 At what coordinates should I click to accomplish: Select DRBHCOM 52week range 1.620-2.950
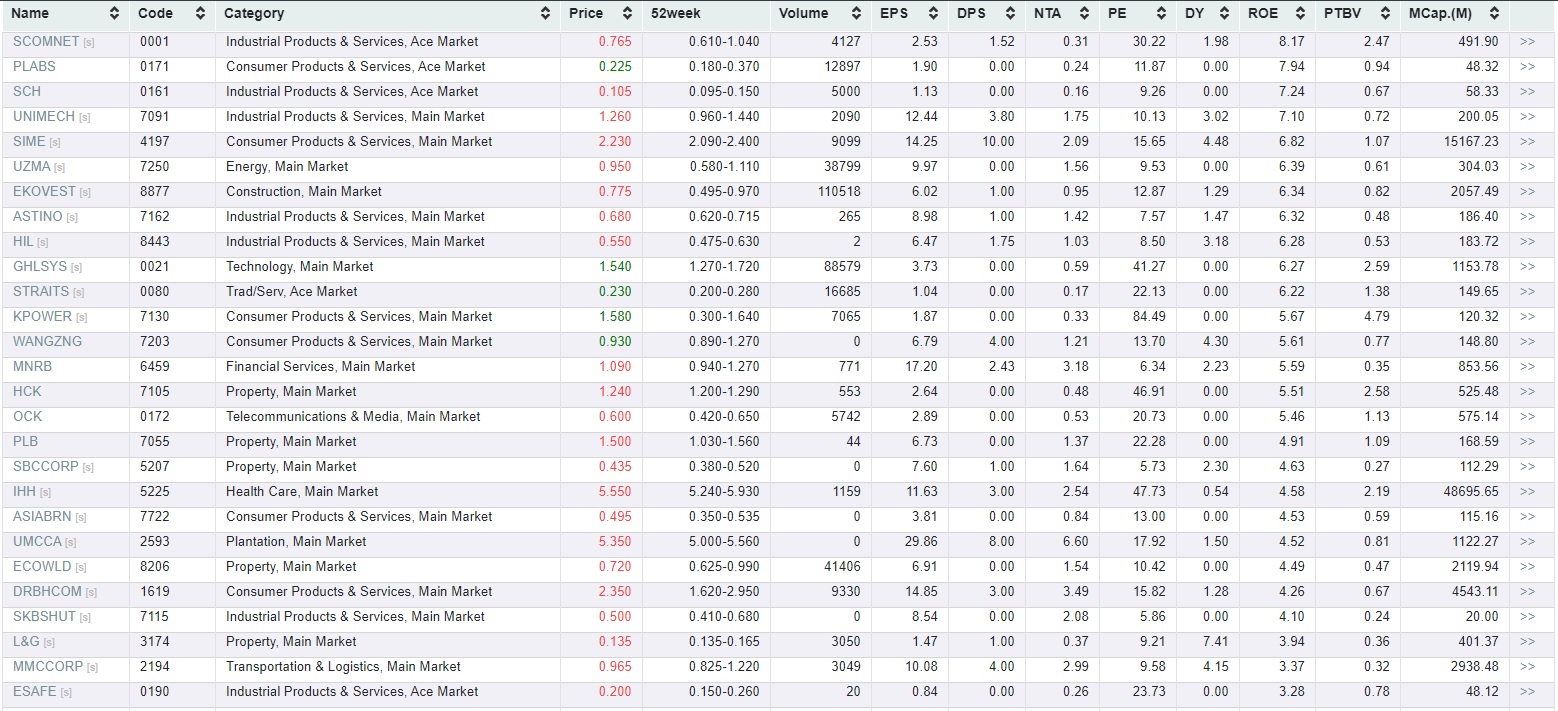[x=724, y=592]
